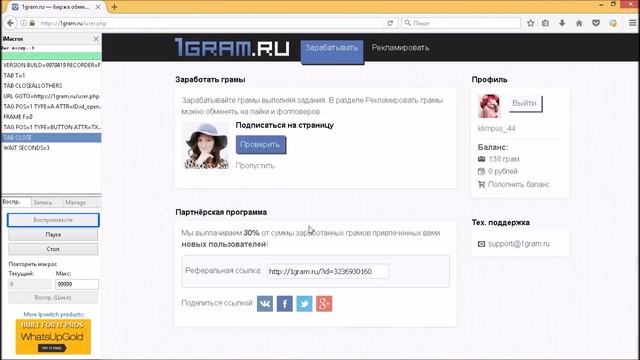Email support@1gram.ru
This screenshot has height=360, width=640.
click(x=519, y=244)
